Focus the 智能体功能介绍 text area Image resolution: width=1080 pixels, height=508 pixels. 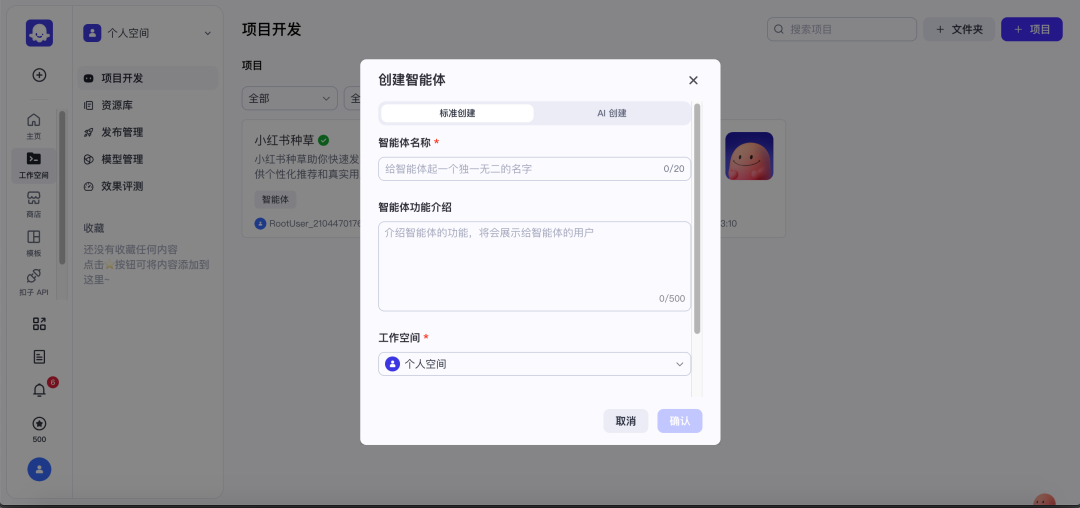pyautogui.click(x=534, y=266)
